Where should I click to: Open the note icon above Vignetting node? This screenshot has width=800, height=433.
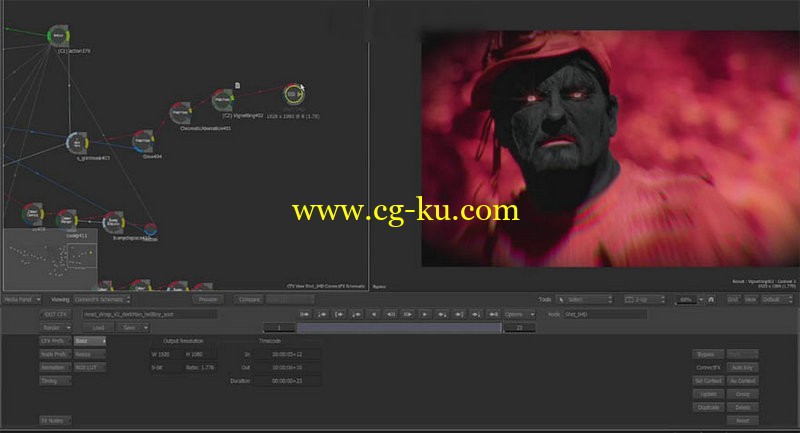click(237, 86)
